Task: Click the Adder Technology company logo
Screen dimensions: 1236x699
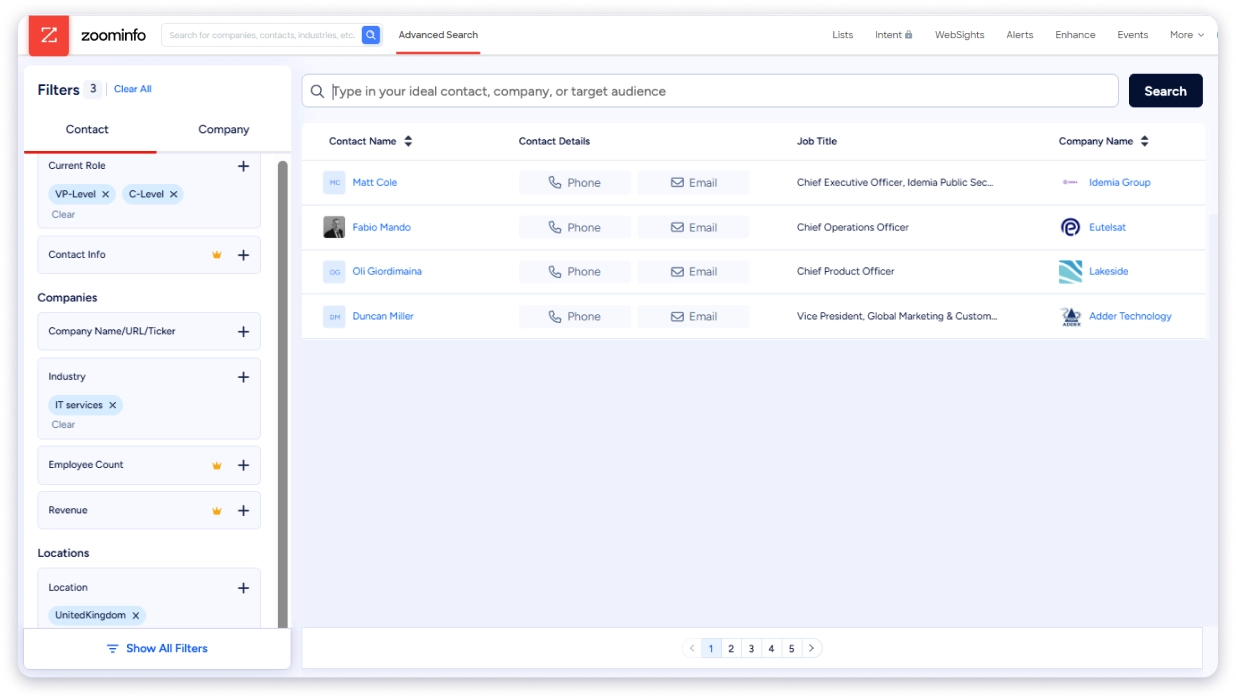Action: [1070, 316]
